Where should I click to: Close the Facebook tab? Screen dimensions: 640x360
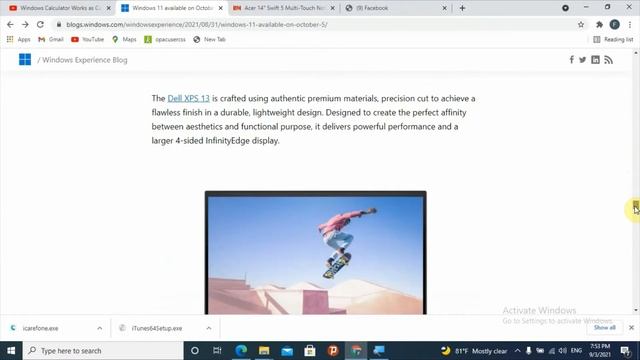pos(444,8)
